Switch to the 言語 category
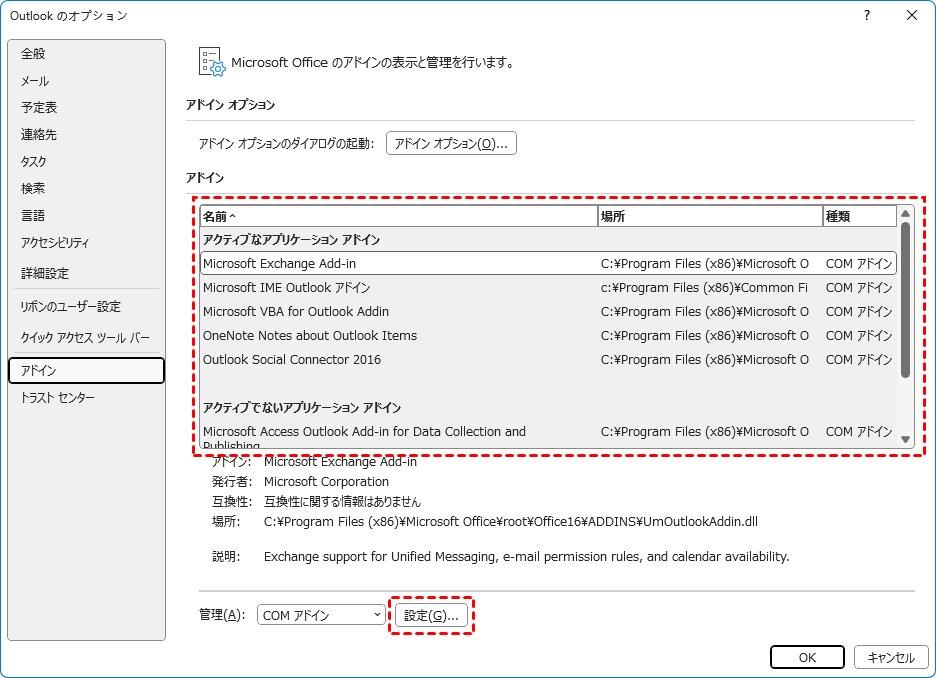The height and width of the screenshot is (678, 936). point(87,215)
